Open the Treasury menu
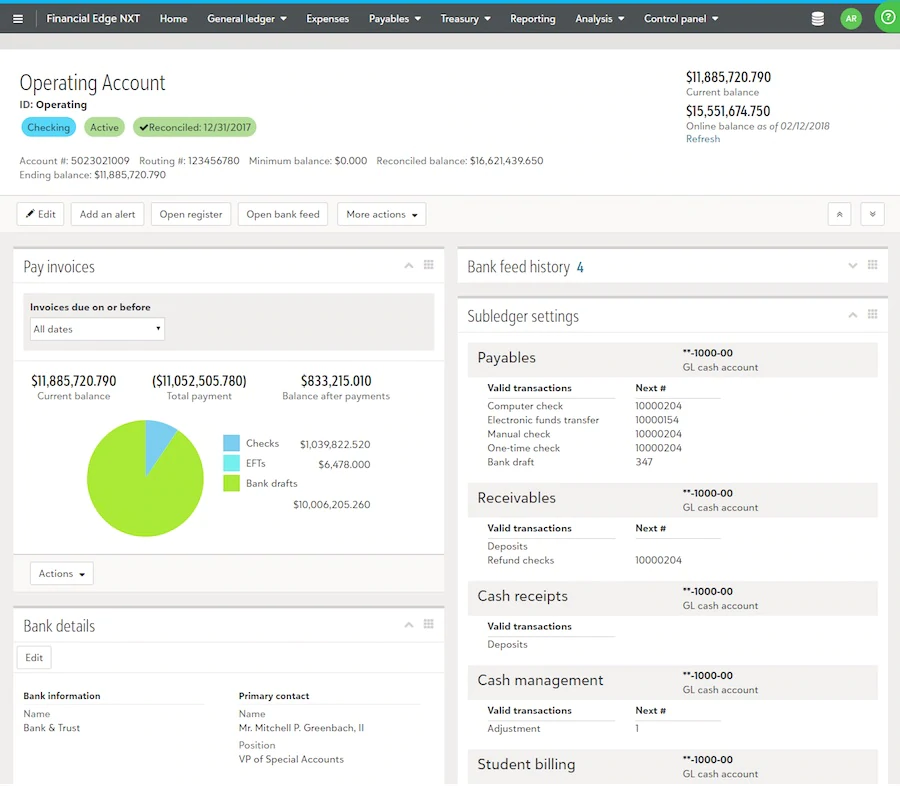The image size is (900, 786). click(465, 19)
